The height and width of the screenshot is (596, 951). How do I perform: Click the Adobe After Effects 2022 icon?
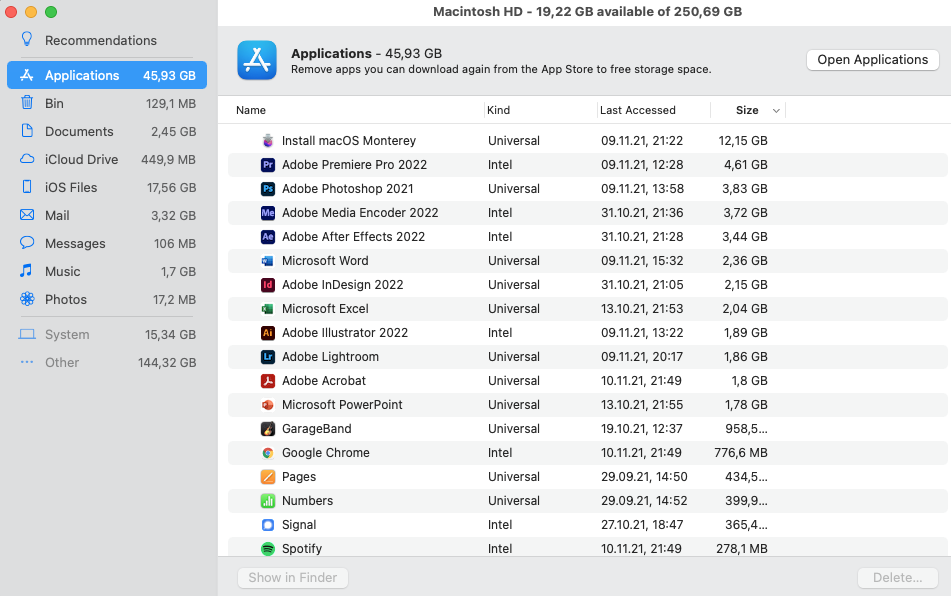[267, 237]
